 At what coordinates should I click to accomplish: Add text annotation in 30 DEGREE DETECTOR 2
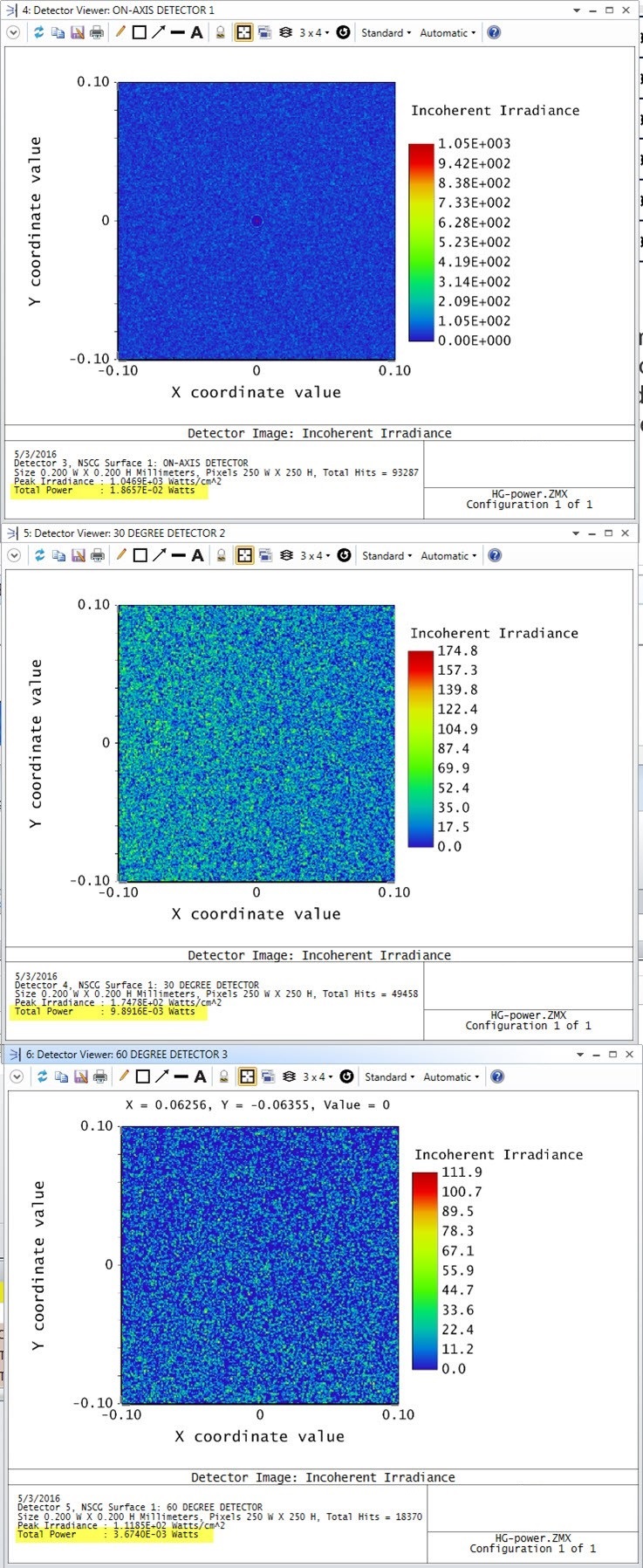[197, 555]
